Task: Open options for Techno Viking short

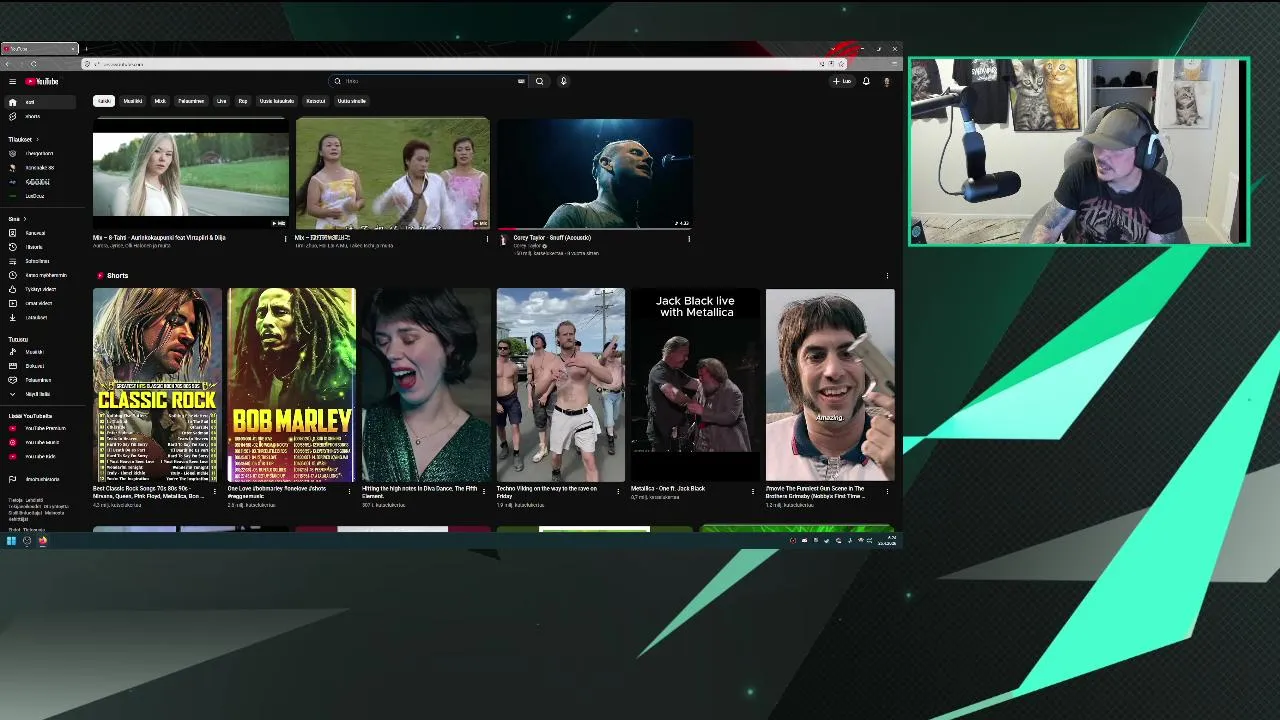Action: (x=618, y=491)
